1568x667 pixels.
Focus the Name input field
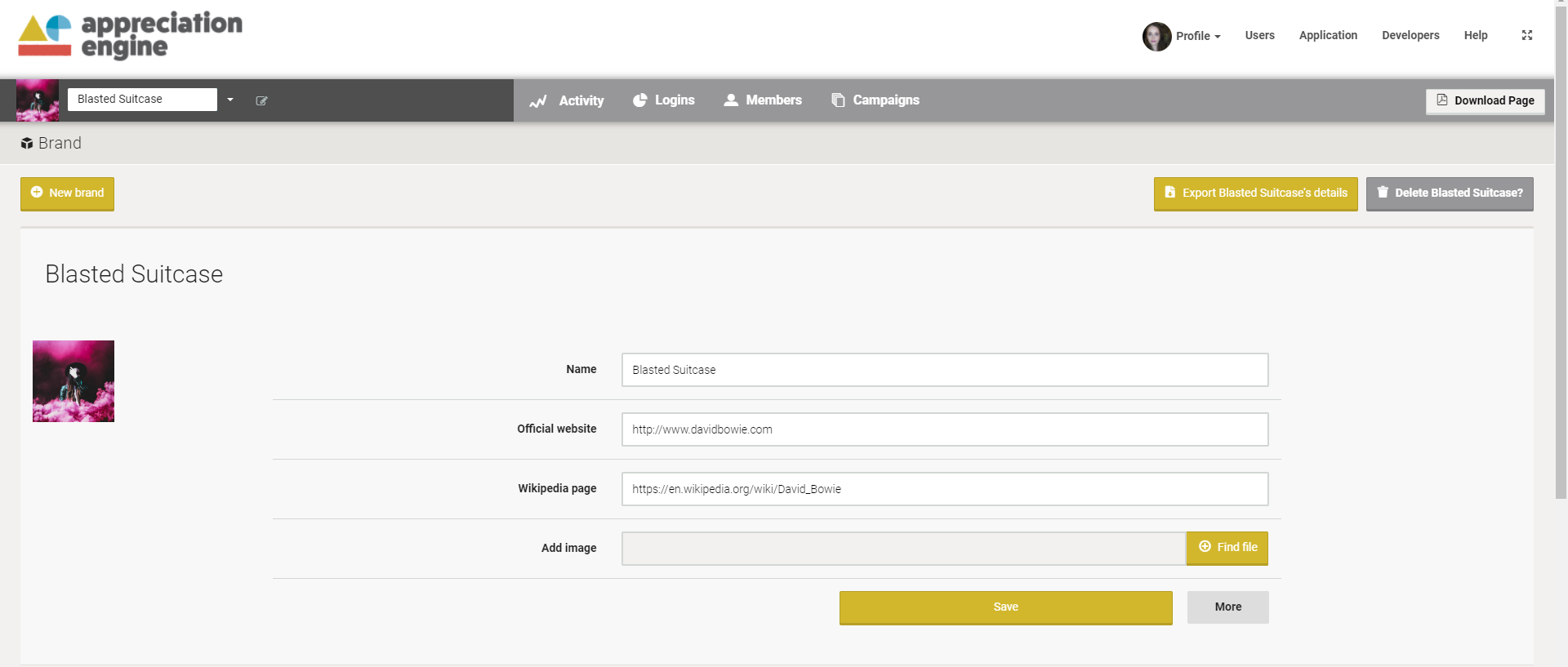[x=945, y=370]
